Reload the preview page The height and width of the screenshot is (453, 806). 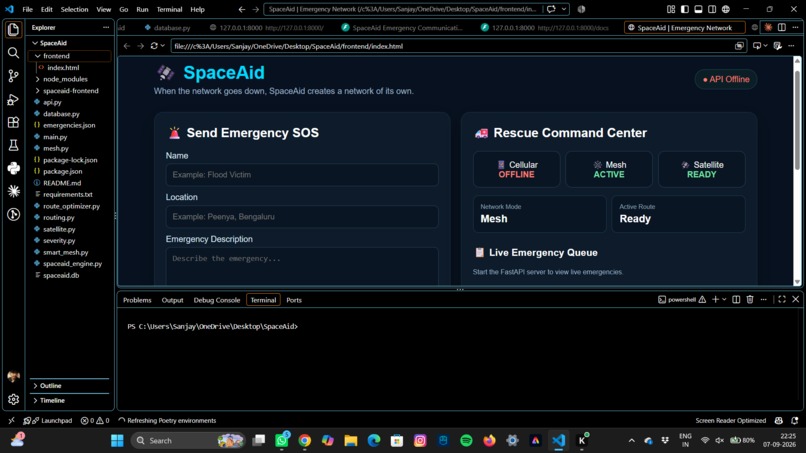pos(154,46)
